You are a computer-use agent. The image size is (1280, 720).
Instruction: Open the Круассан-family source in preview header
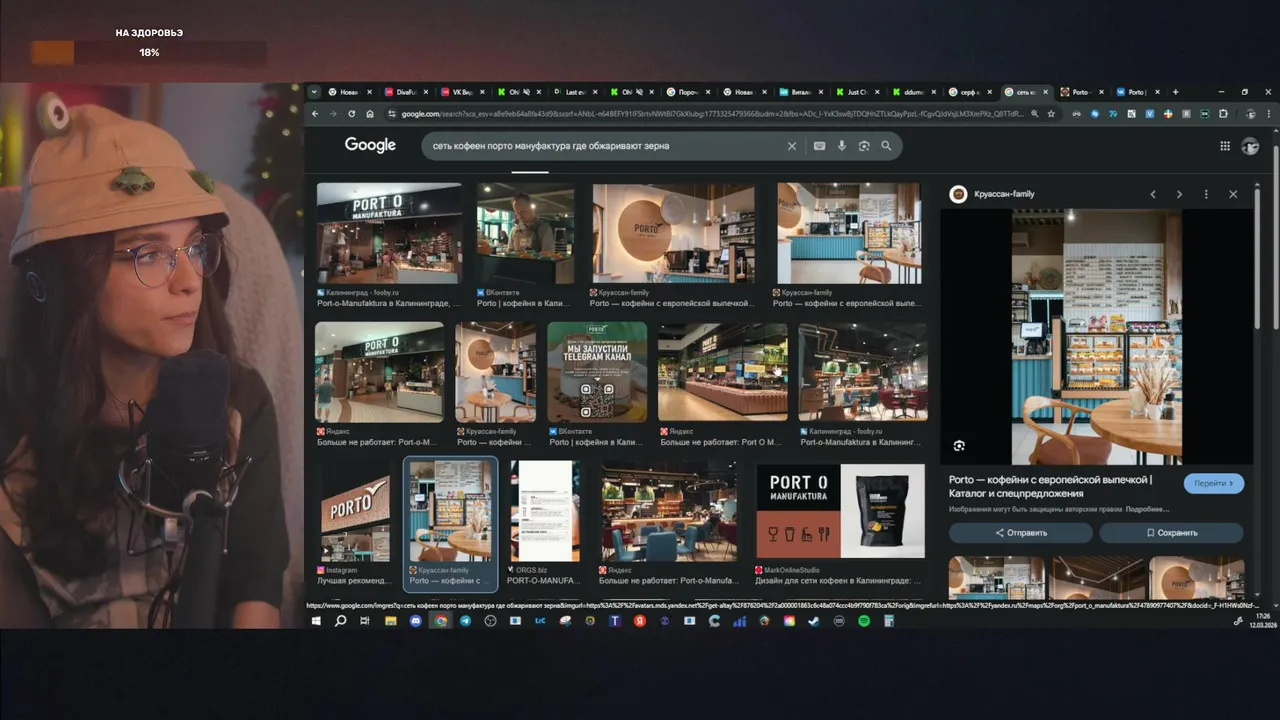click(x=992, y=194)
